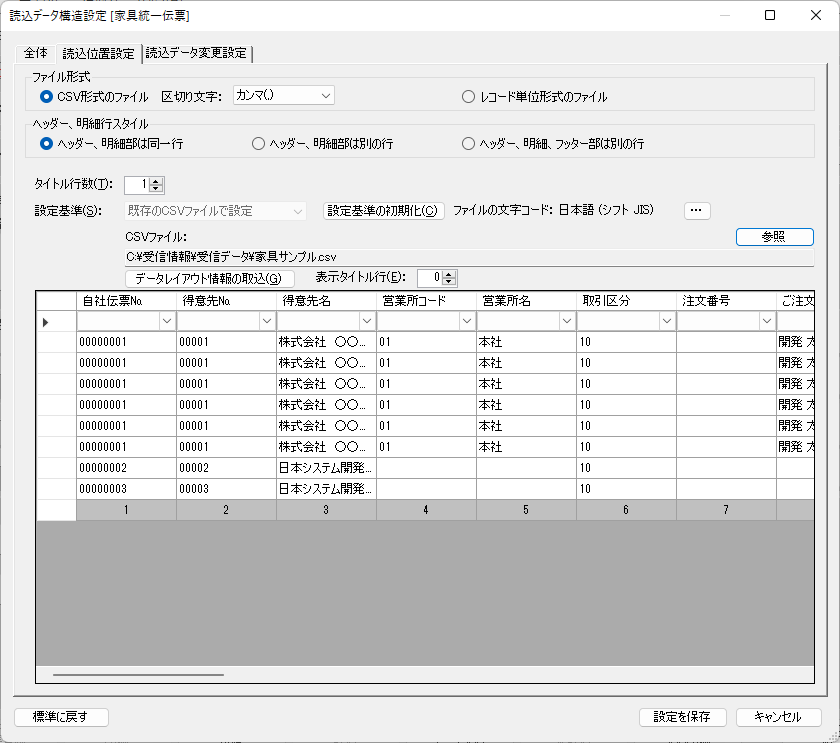This screenshot has height=743, width=840.
Task: Click column number 1 footer cell
Action: 126,510
